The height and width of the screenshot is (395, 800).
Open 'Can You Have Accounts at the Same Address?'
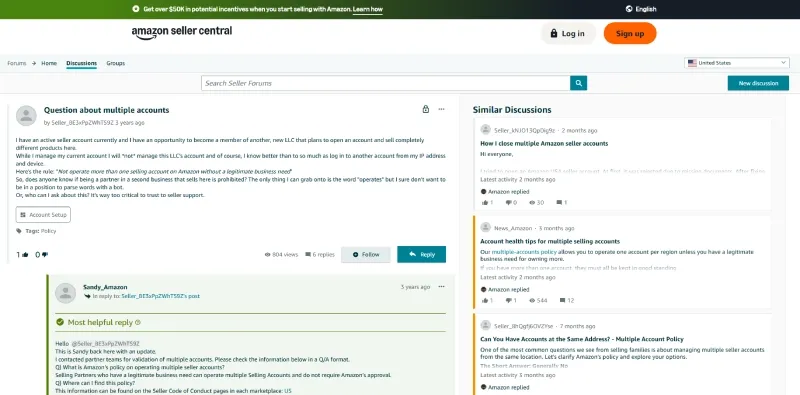(582, 339)
